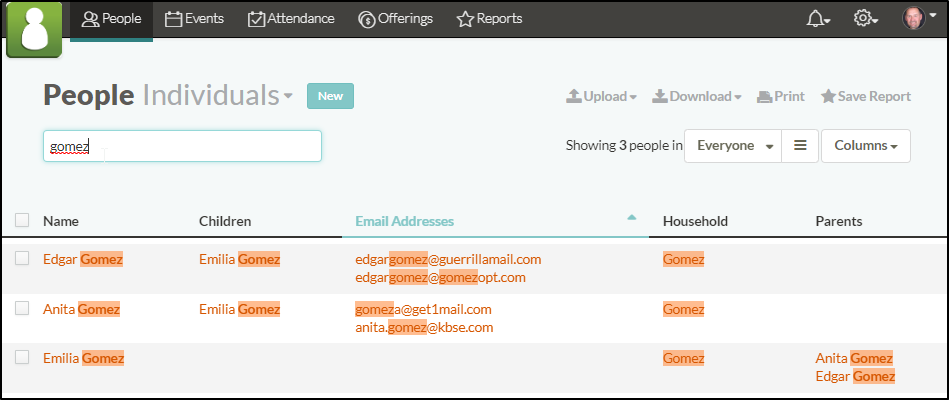
Task: Click the green person app logo
Action: click(x=34, y=29)
